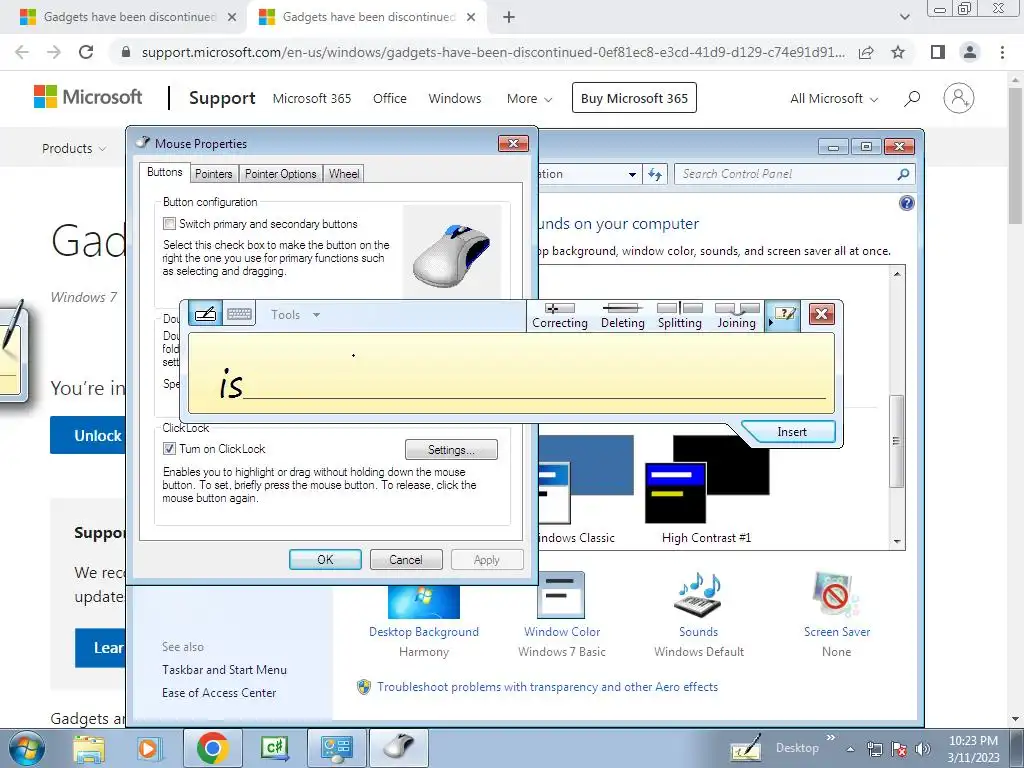Open the Microsoft site search magnifier
This screenshot has width=1024, height=768.
912,99
